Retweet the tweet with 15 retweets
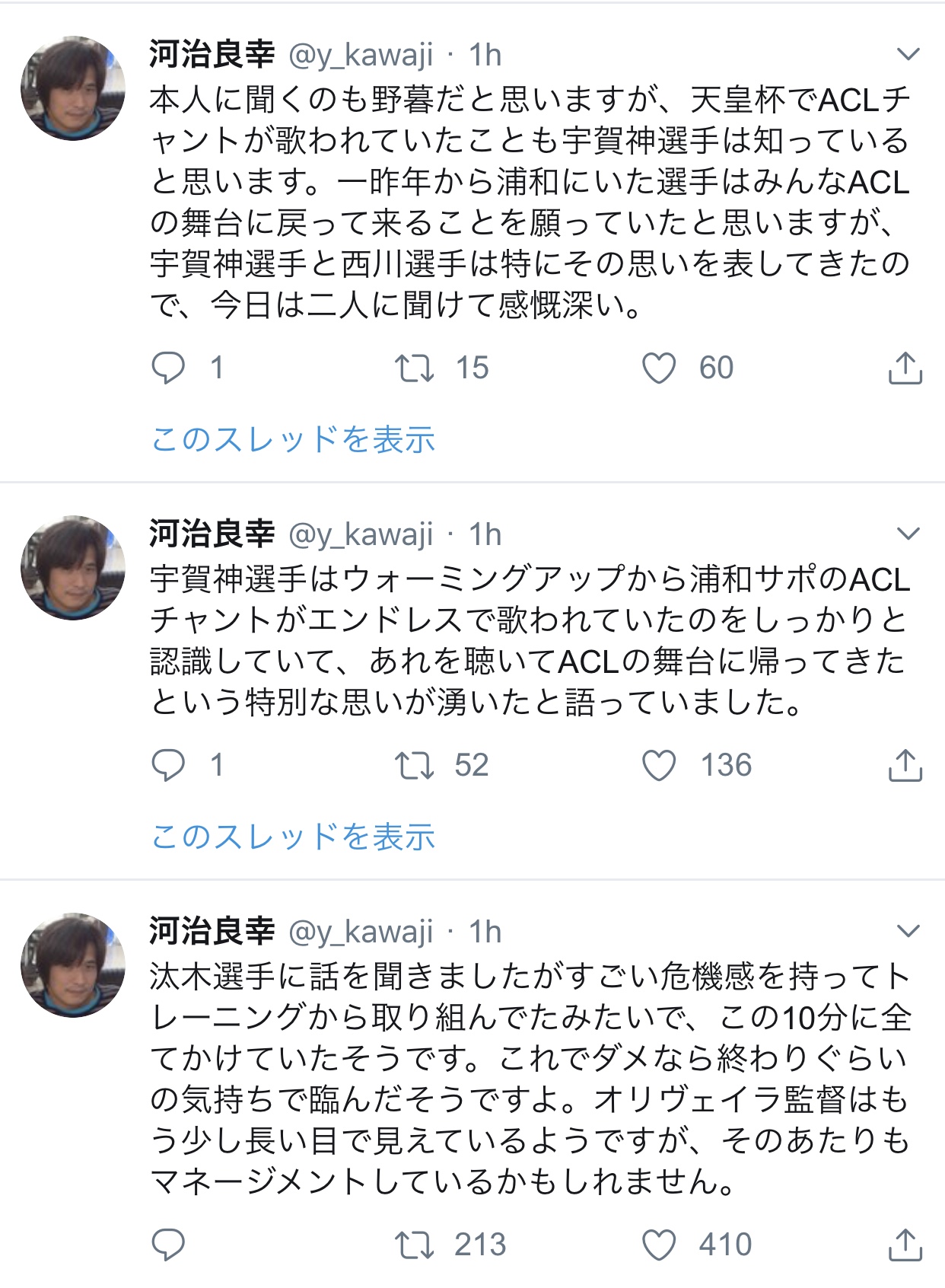The width and height of the screenshot is (945, 1288). tap(414, 368)
